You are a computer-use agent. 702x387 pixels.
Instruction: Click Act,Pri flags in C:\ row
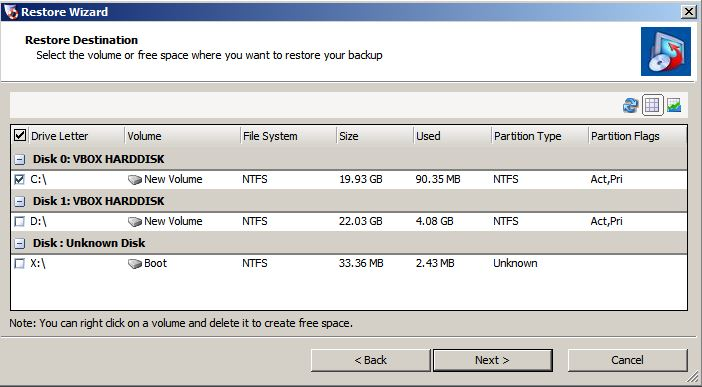coord(607,180)
